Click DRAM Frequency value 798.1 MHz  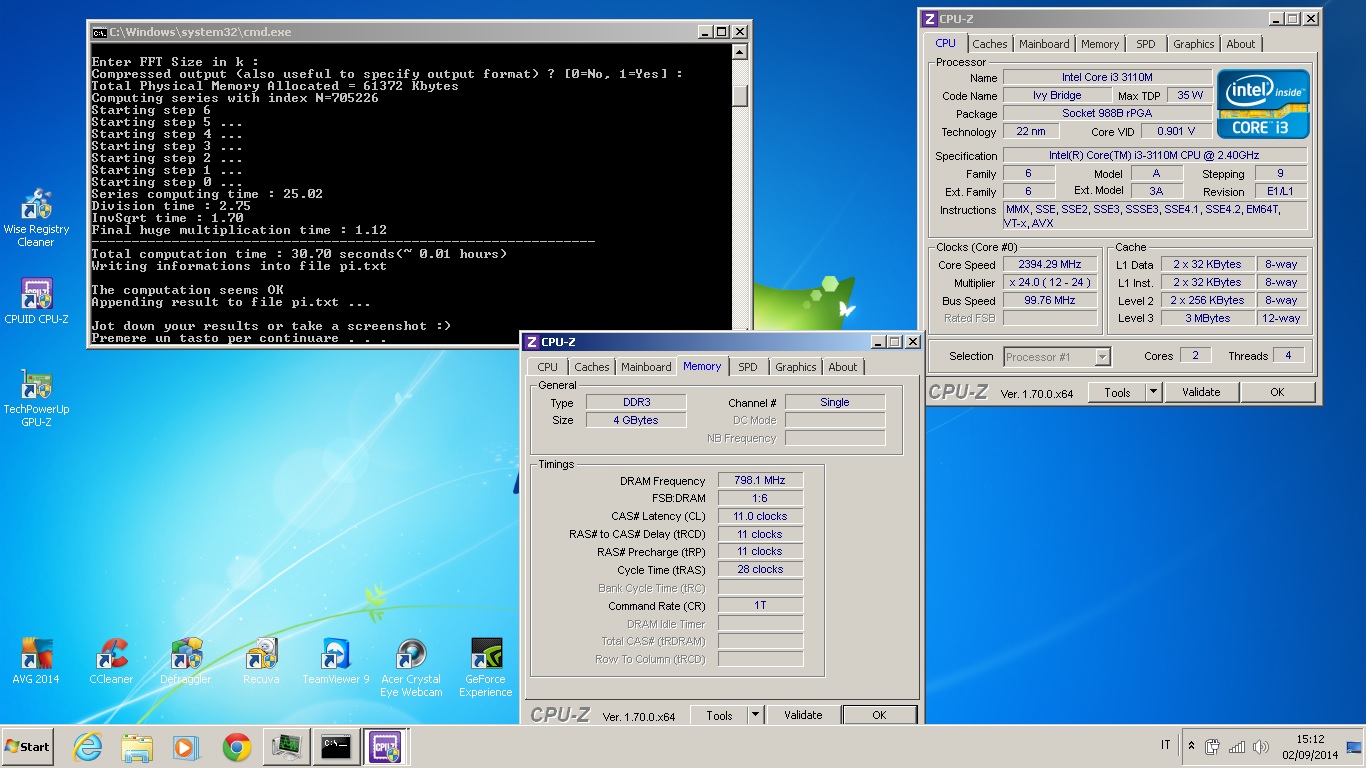click(x=760, y=480)
